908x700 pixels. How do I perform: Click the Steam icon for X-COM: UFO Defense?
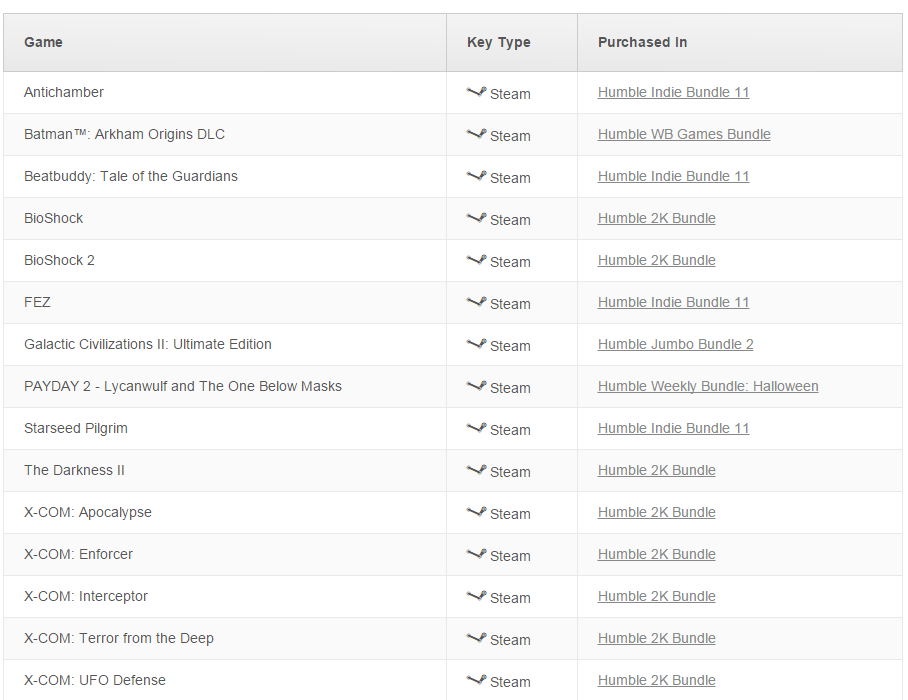pos(476,680)
